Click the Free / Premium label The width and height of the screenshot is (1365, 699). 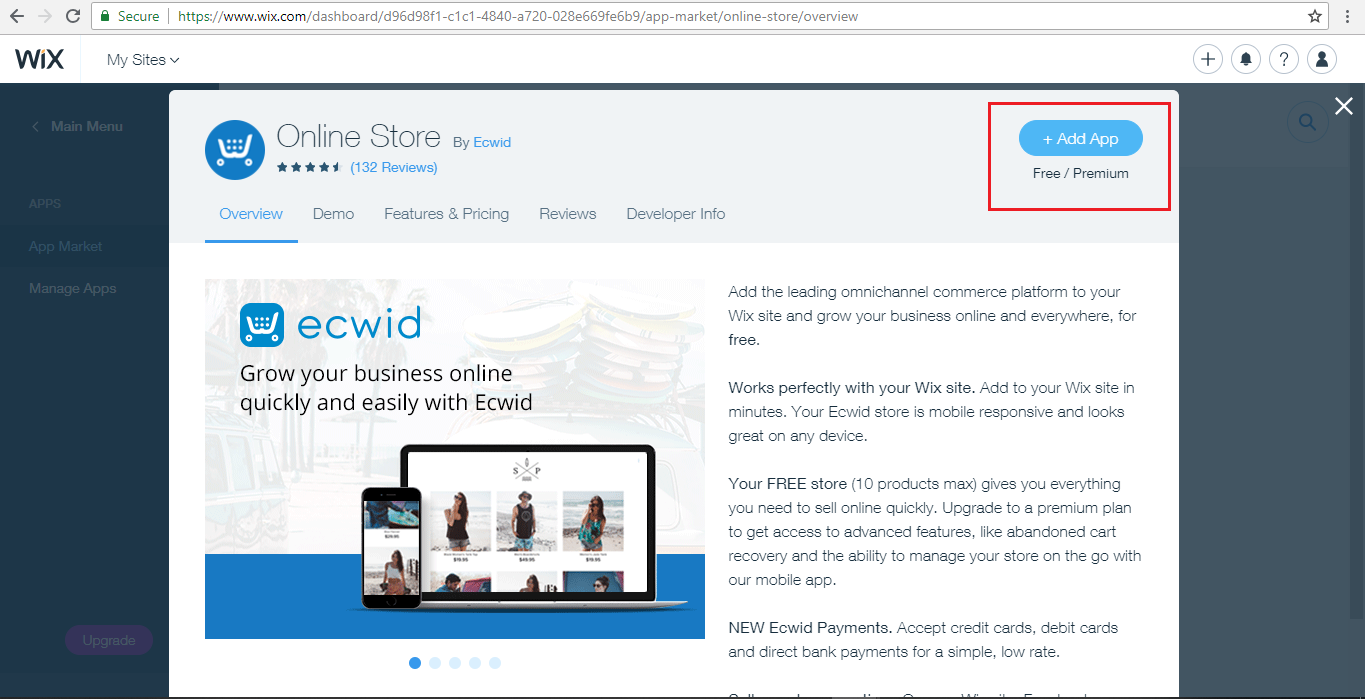[1081, 173]
